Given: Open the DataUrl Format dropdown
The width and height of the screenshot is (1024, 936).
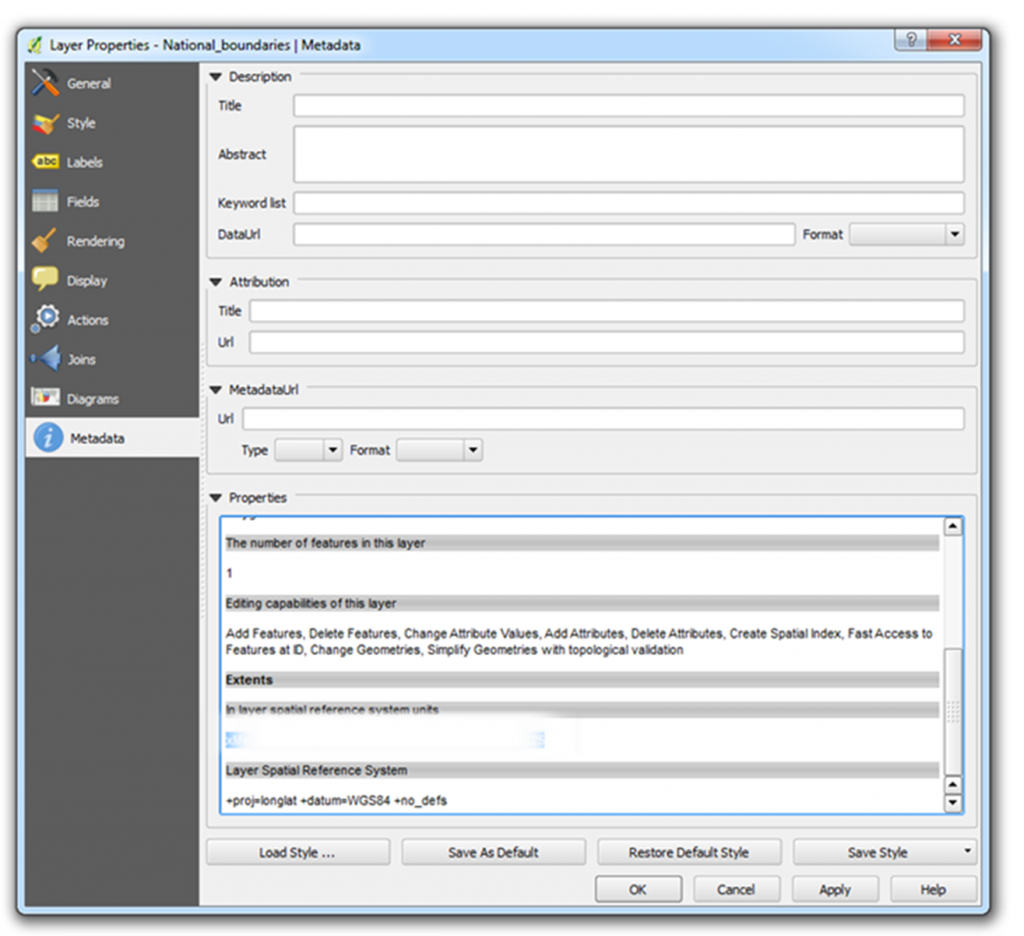Looking at the screenshot, I should (906, 234).
